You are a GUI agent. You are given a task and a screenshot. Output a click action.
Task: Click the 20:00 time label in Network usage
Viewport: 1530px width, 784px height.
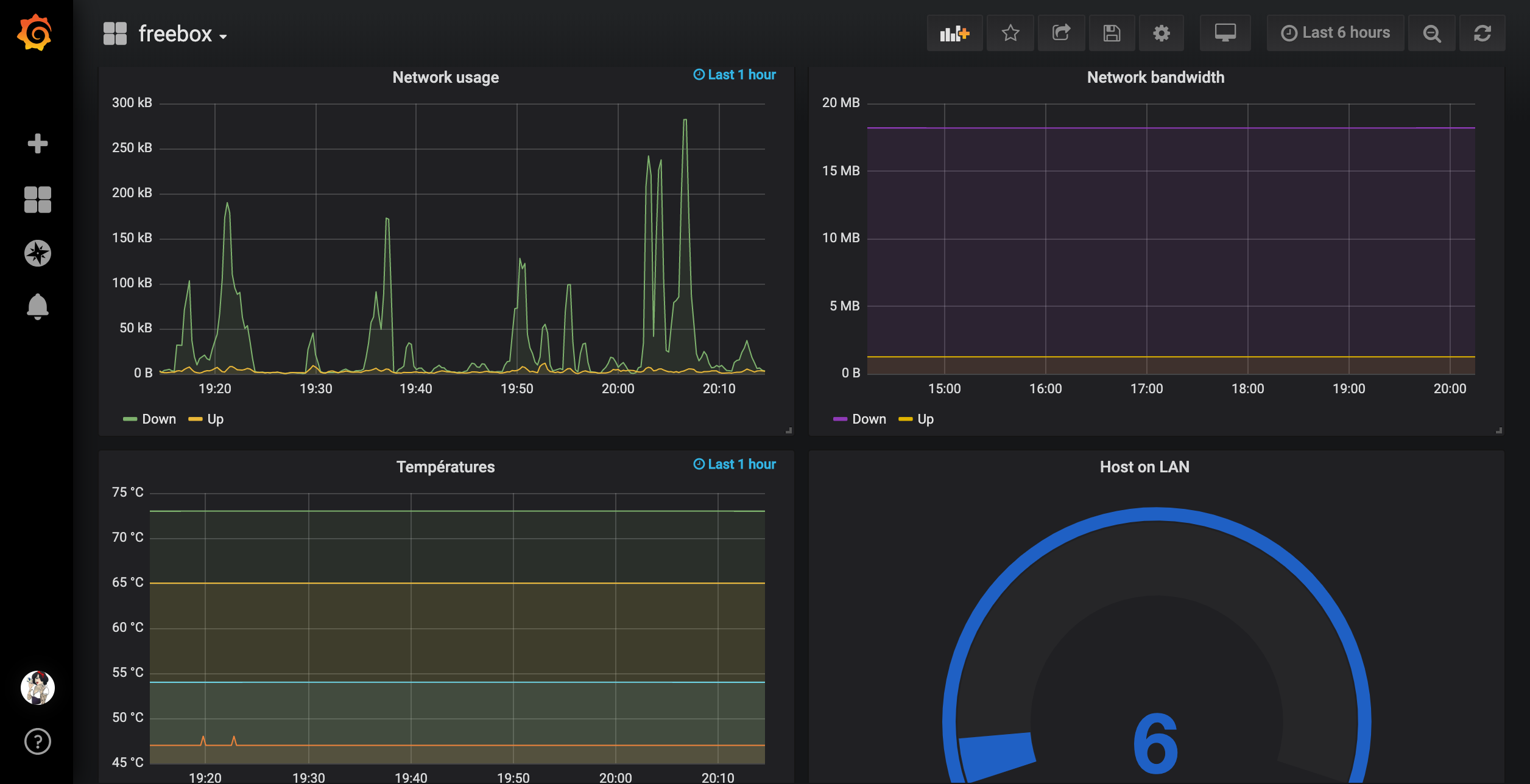tap(618, 388)
